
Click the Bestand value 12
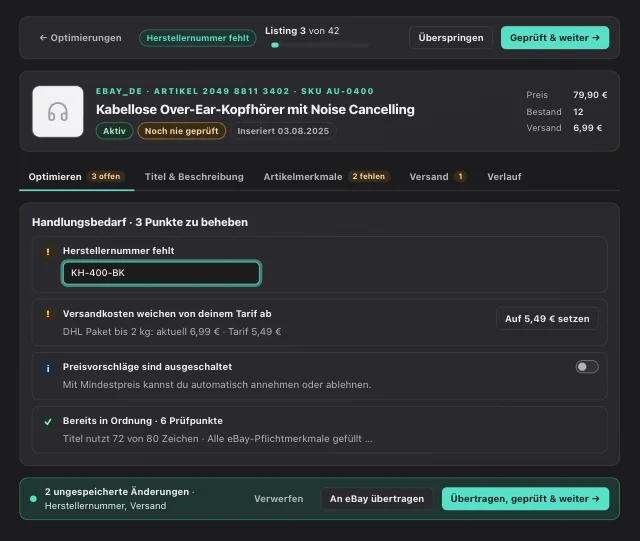tap(578, 112)
